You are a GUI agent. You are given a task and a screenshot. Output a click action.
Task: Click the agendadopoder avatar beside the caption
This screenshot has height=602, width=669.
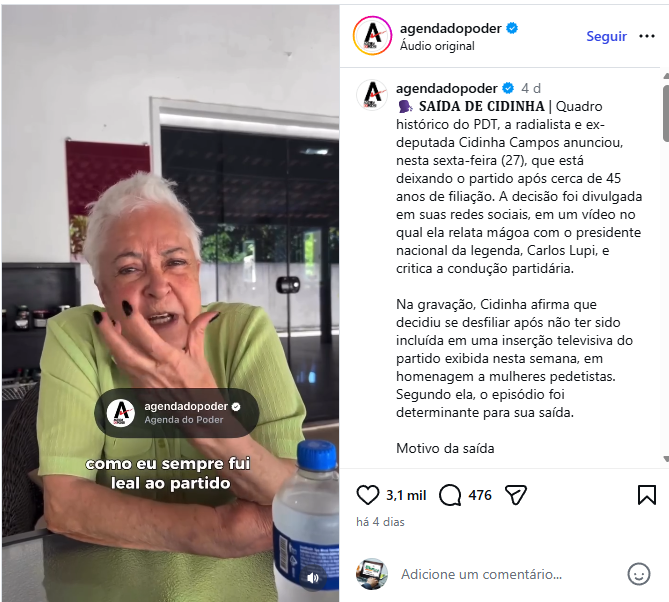(x=372, y=94)
